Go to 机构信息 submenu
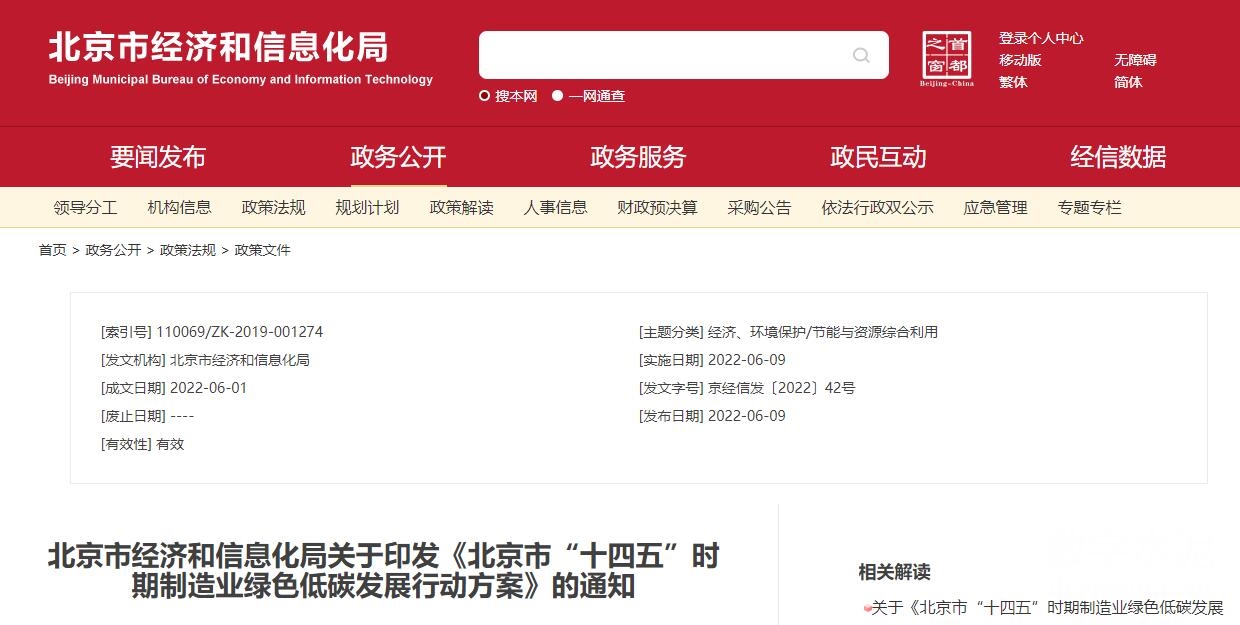Screen dimensions: 1240x625 tap(180, 208)
